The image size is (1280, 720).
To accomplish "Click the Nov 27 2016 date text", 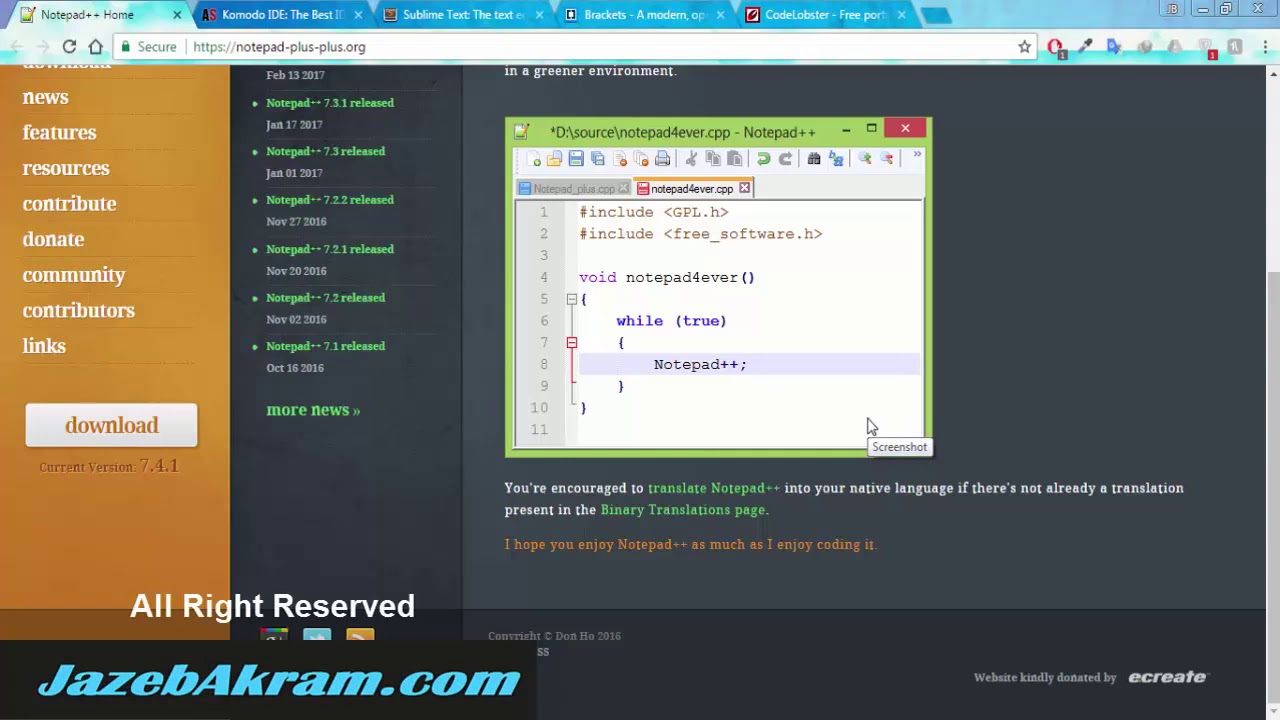I will pyautogui.click(x=296, y=222).
